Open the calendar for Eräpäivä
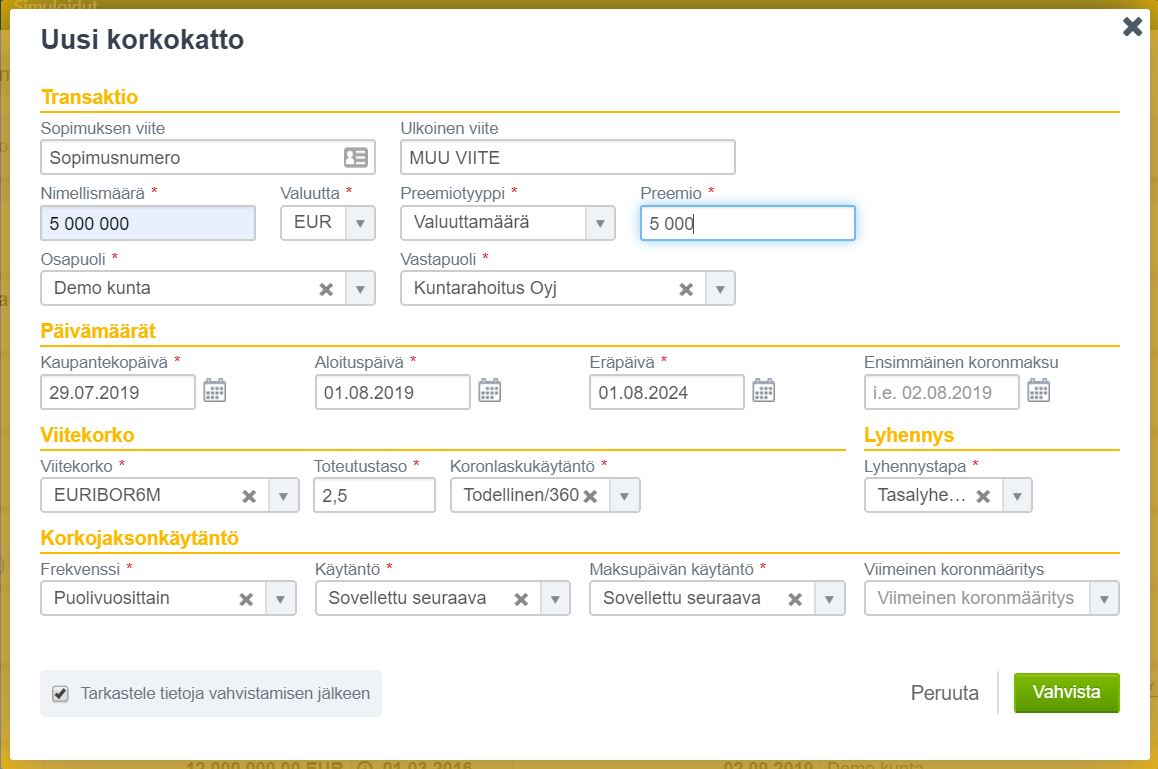1158x769 pixels. click(764, 392)
